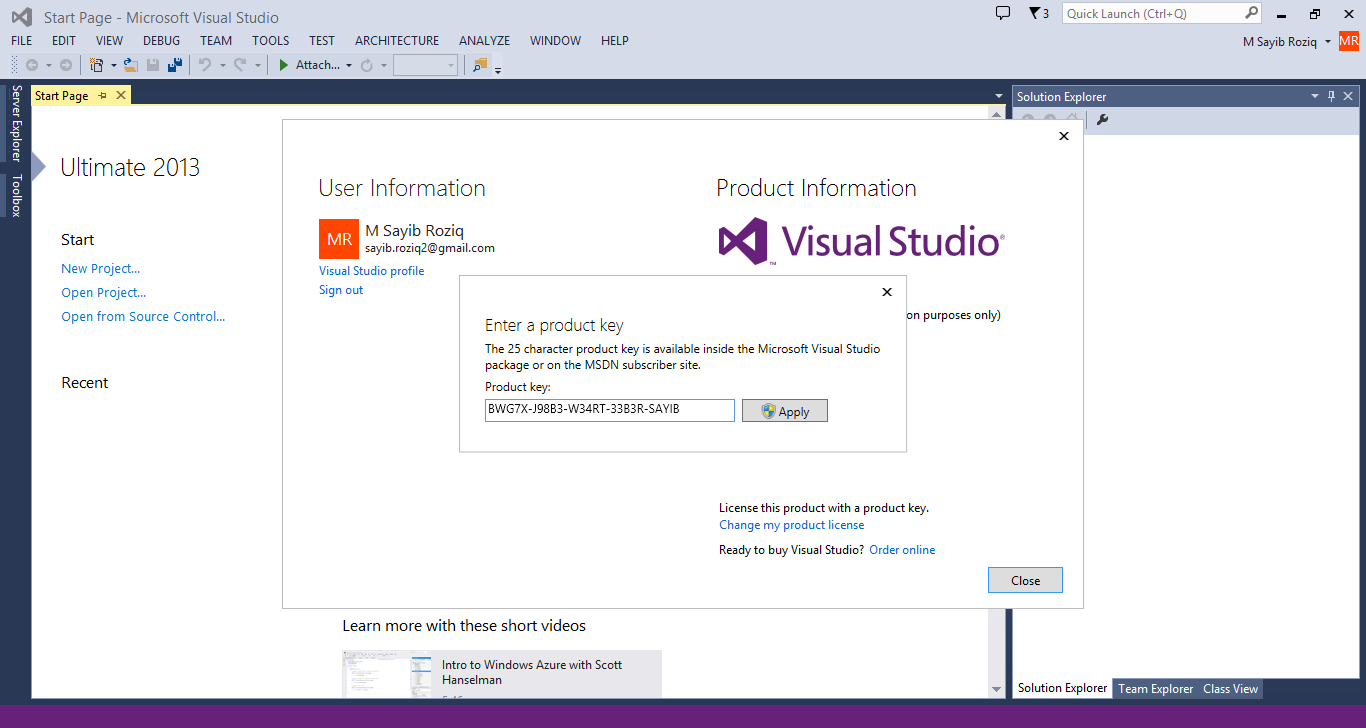This screenshot has width=1366, height=728.
Task: Expand the Attach dropdown arrow
Action: 349,65
